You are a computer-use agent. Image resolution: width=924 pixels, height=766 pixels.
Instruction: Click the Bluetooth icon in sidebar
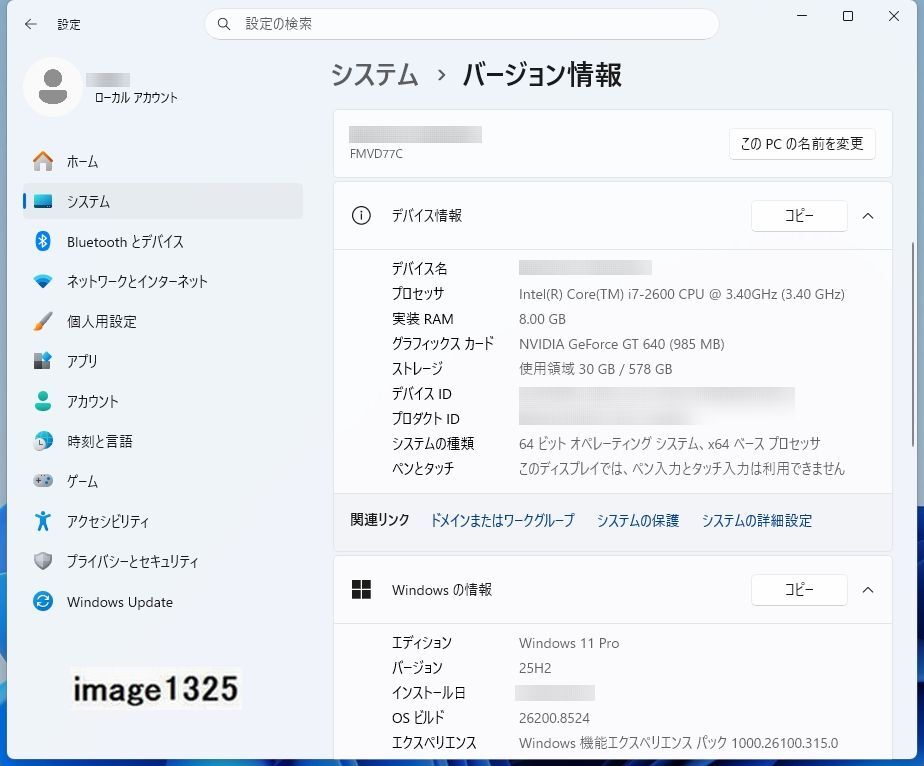[x=43, y=241]
